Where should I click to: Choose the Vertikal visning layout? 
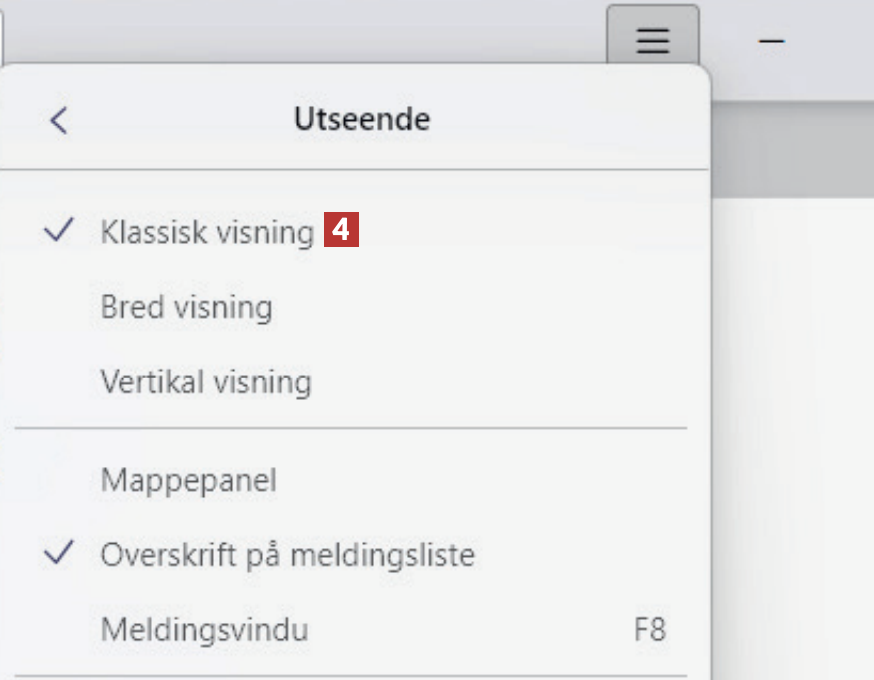[206, 382]
